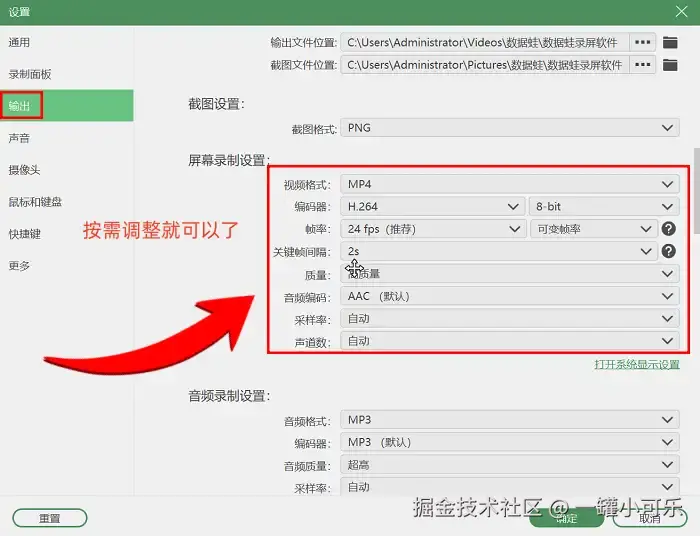Image resolution: width=700 pixels, height=536 pixels.
Task: Expand the 2s keyframe interval dropdown
Action: [499, 251]
